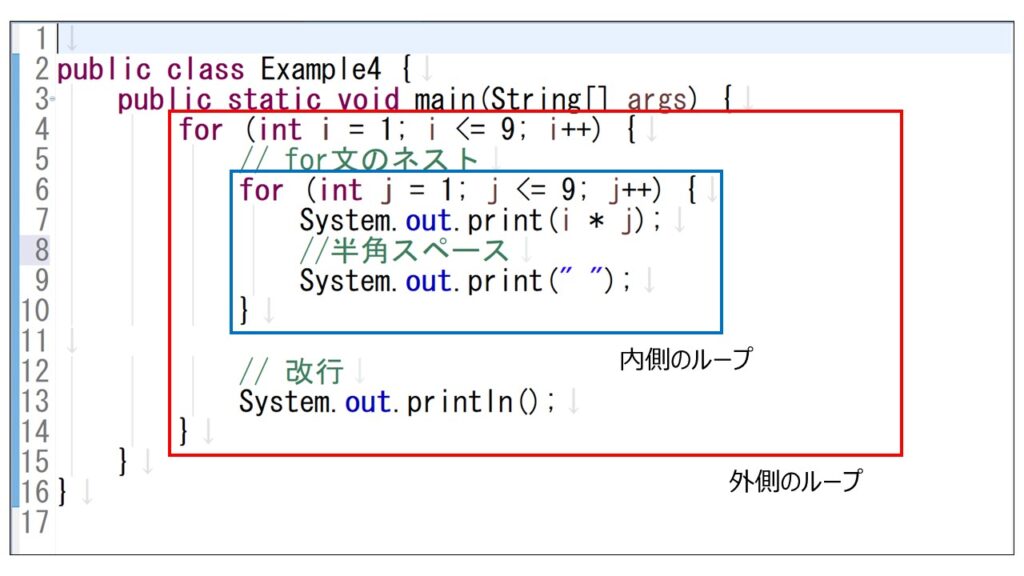Viewport: 1024px width, 576px height.
Task: Click line number 2 in the gutter
Action: click(x=42, y=69)
